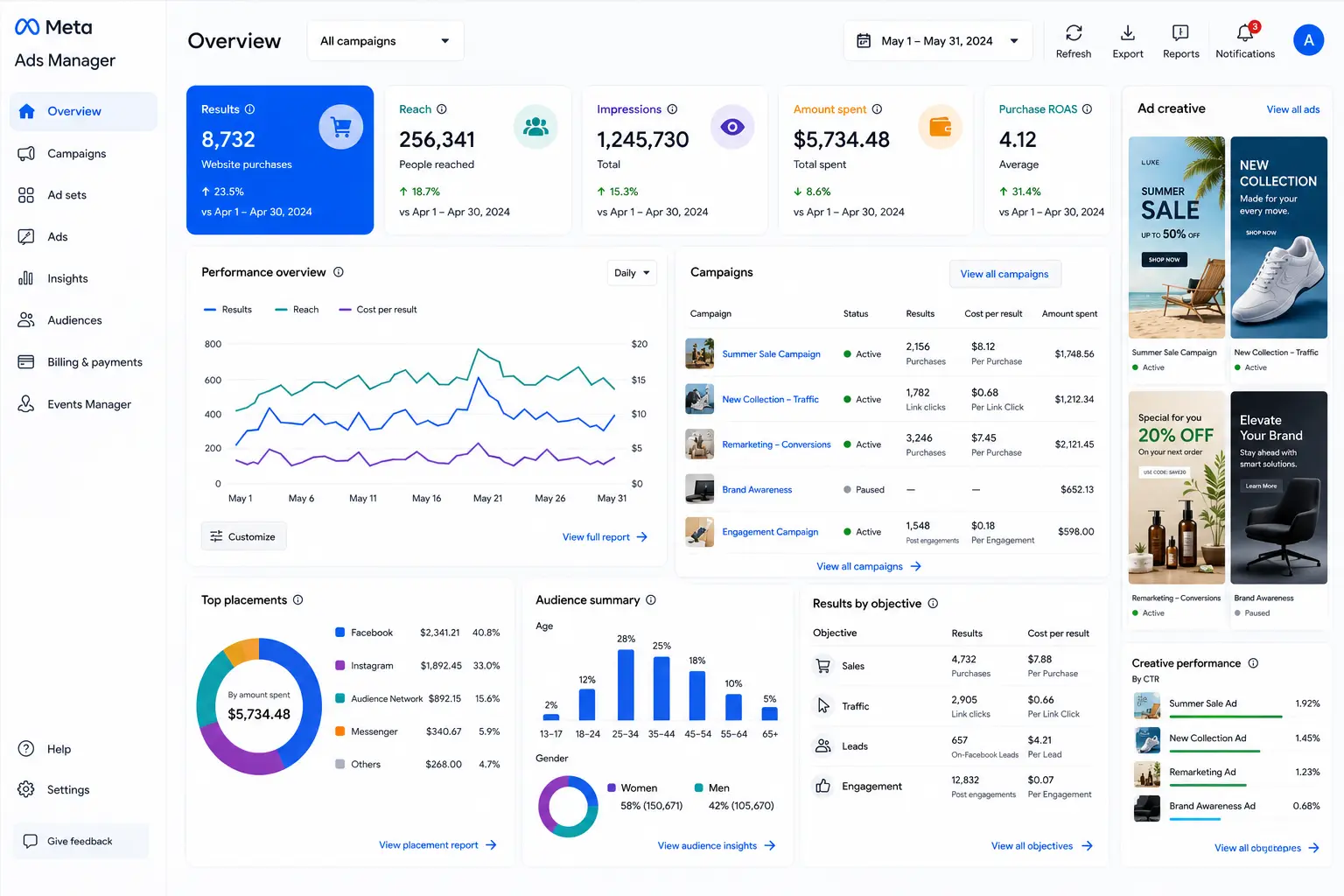Click the Events Manager sidebar icon
1344x896 pixels.
coord(26,403)
